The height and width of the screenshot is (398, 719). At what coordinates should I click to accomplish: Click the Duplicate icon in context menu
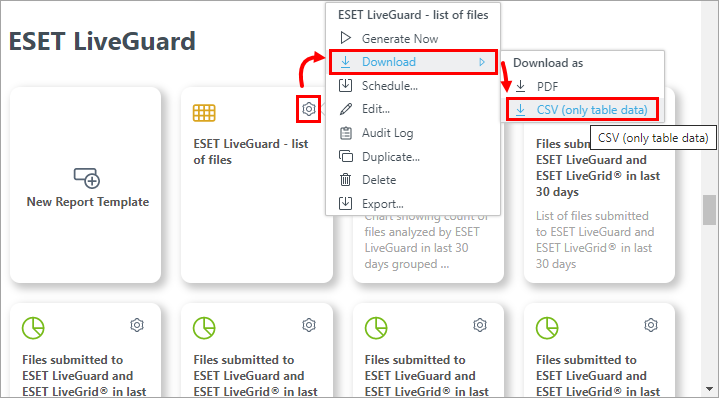(x=345, y=156)
